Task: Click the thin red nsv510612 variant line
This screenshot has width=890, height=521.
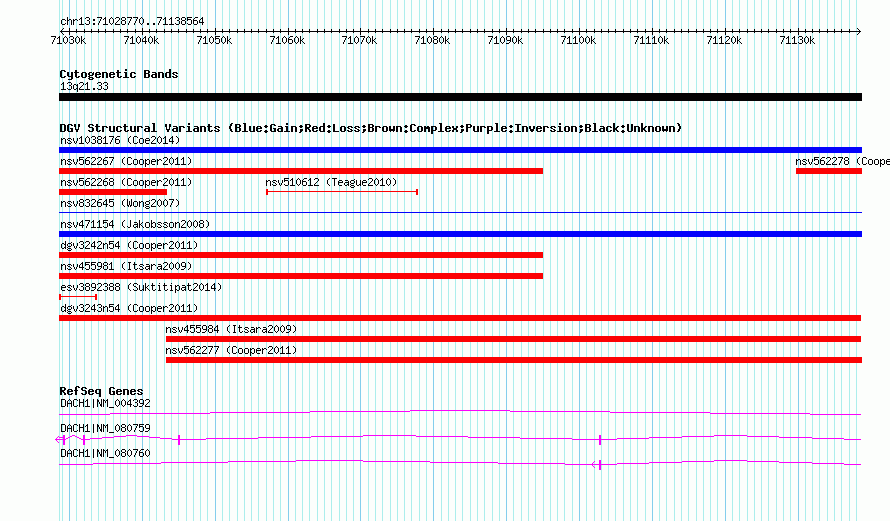Action: 342,192
